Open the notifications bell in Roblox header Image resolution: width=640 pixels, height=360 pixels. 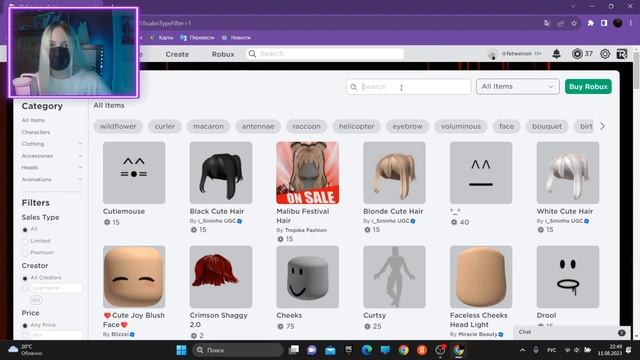[x=556, y=53]
